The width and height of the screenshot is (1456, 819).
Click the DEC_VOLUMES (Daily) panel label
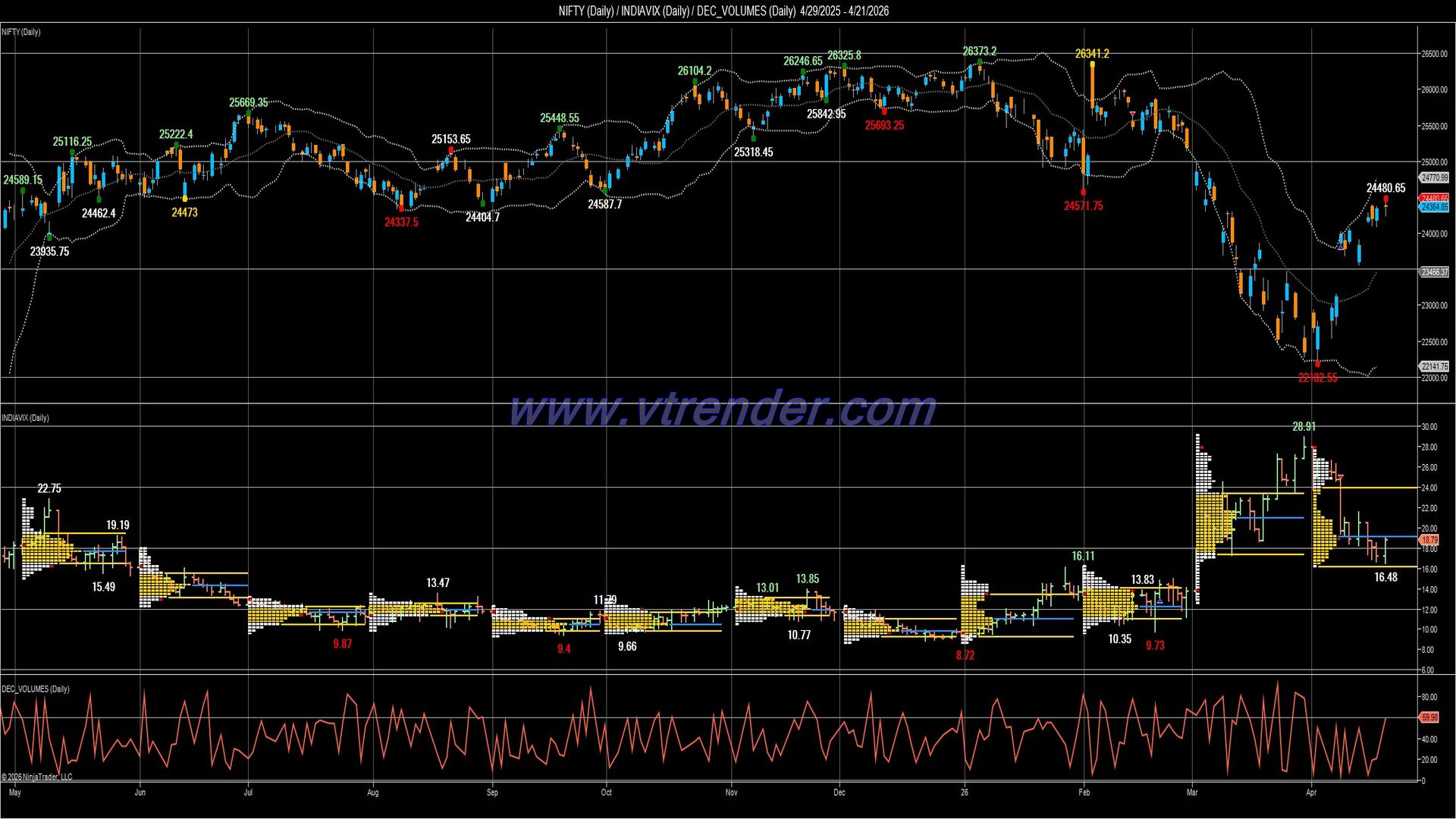click(36, 689)
